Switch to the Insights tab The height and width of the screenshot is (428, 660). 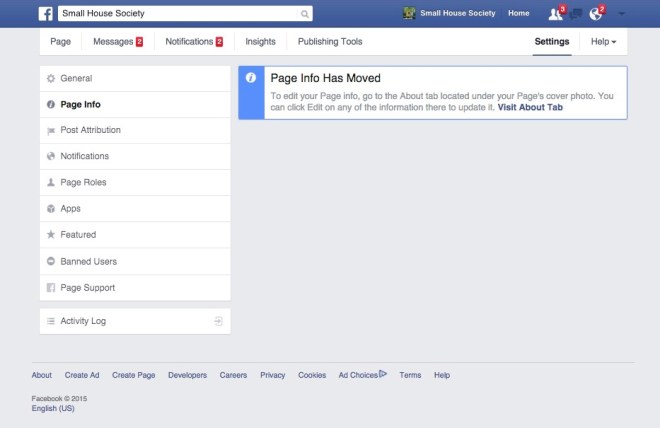pos(261,42)
